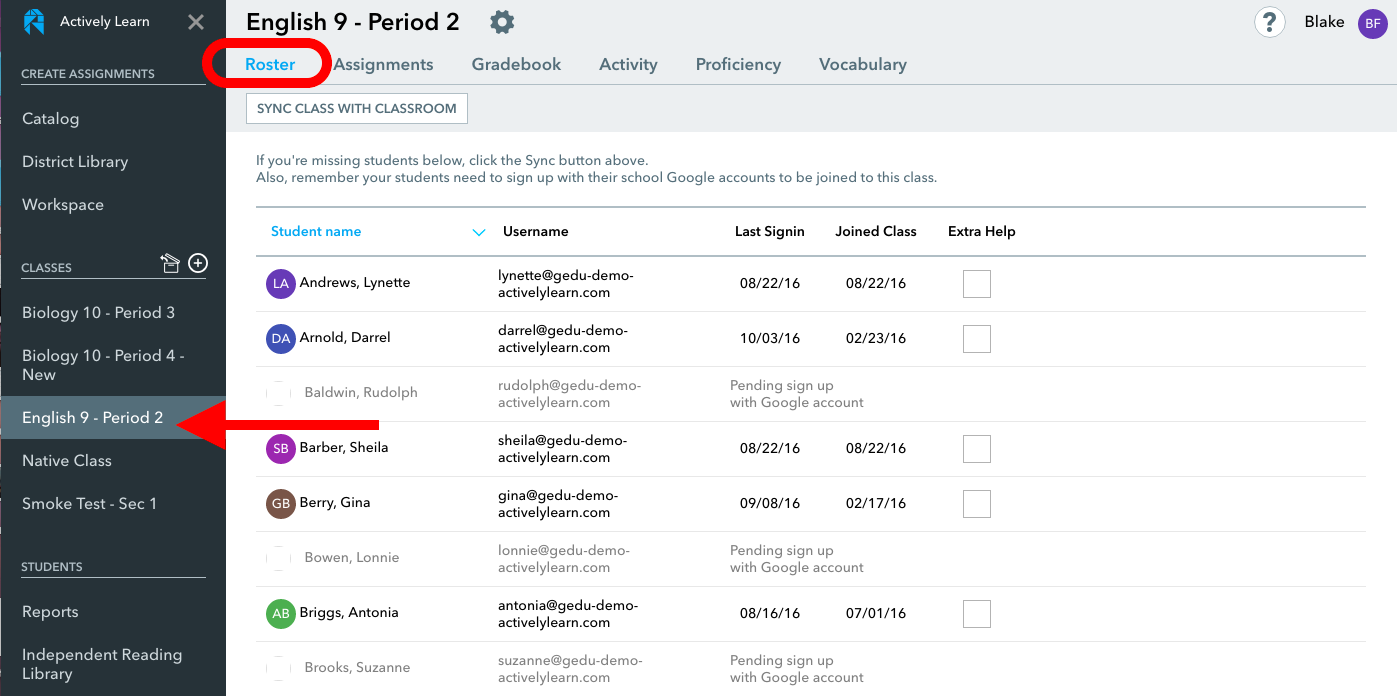
Task: Click the BF user avatar
Action: (x=1372, y=23)
